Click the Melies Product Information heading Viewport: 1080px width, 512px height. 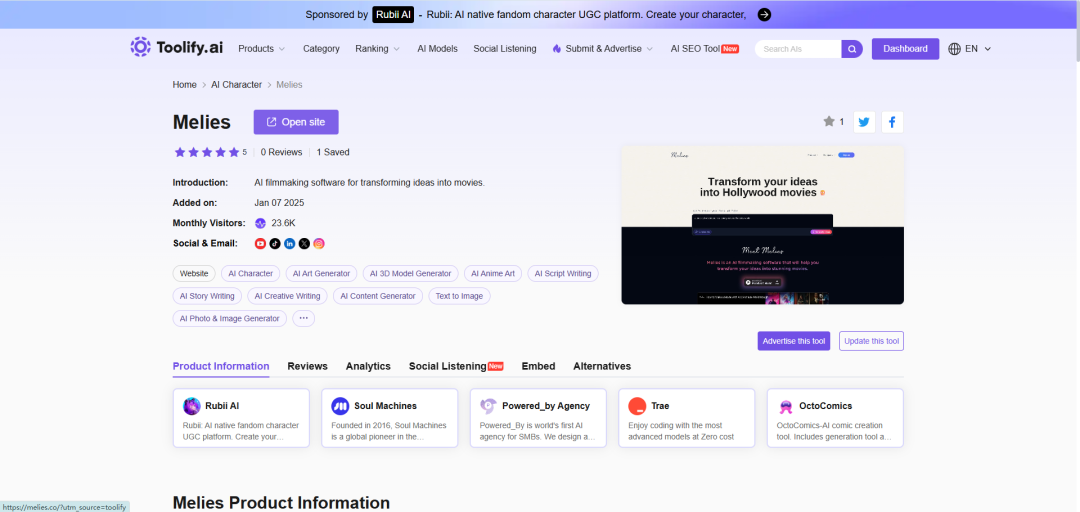281,502
